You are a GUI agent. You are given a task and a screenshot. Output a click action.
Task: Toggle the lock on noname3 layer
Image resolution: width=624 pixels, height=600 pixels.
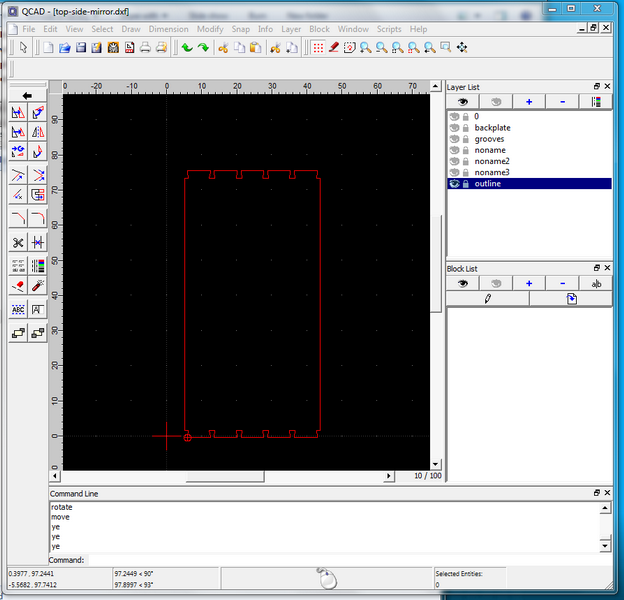[x=466, y=172]
